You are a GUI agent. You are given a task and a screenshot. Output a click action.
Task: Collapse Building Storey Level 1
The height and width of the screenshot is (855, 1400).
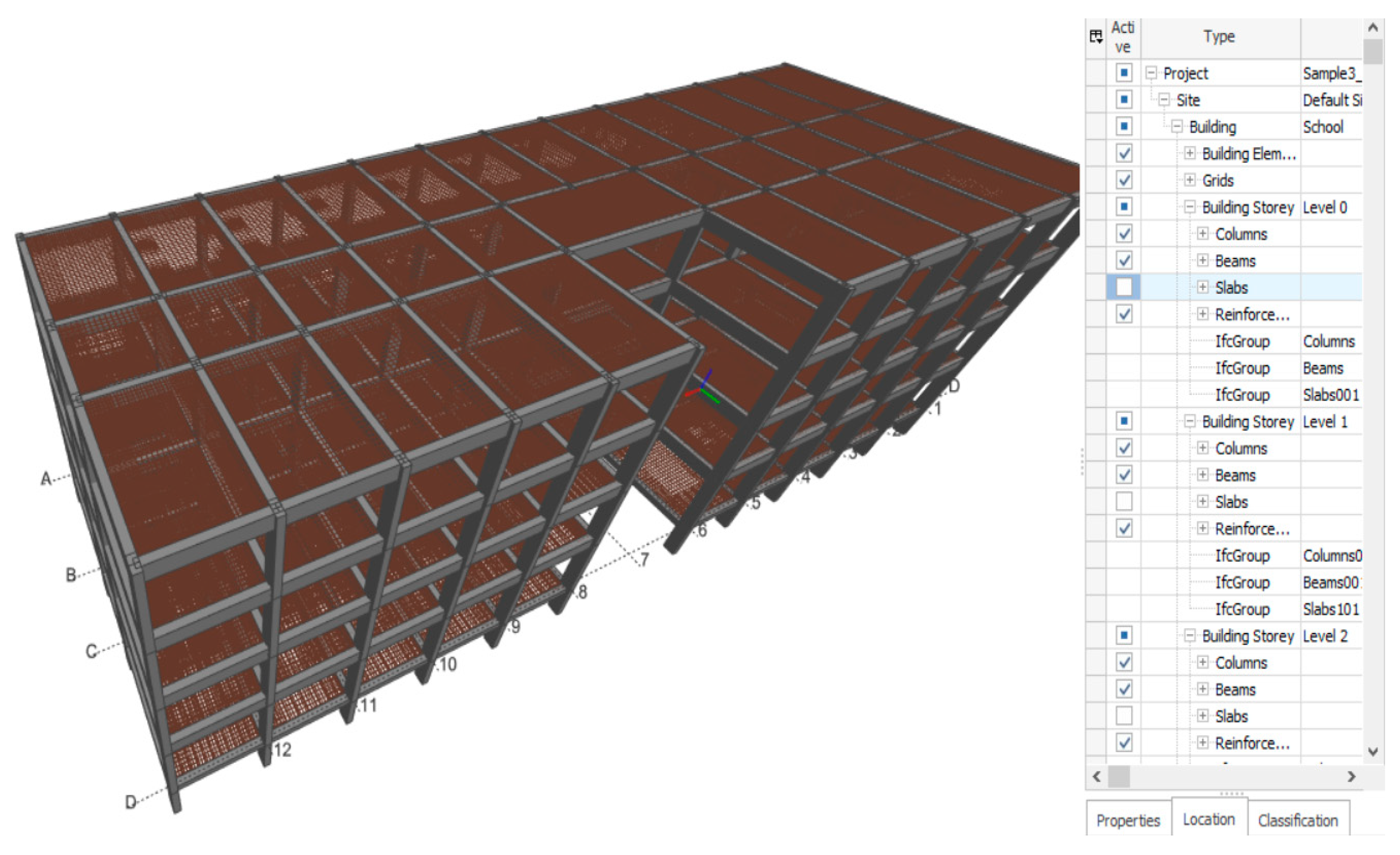[x=1189, y=421]
